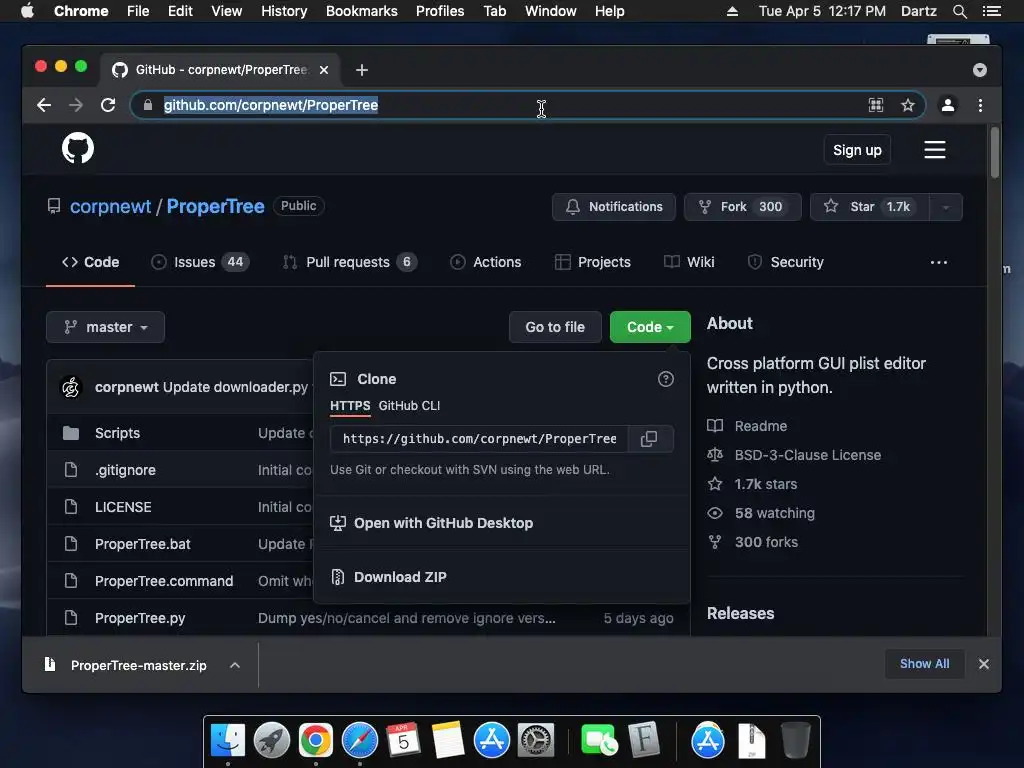1024x768 pixels.
Task: Open the corpnewt owner link
Action: coord(110,206)
